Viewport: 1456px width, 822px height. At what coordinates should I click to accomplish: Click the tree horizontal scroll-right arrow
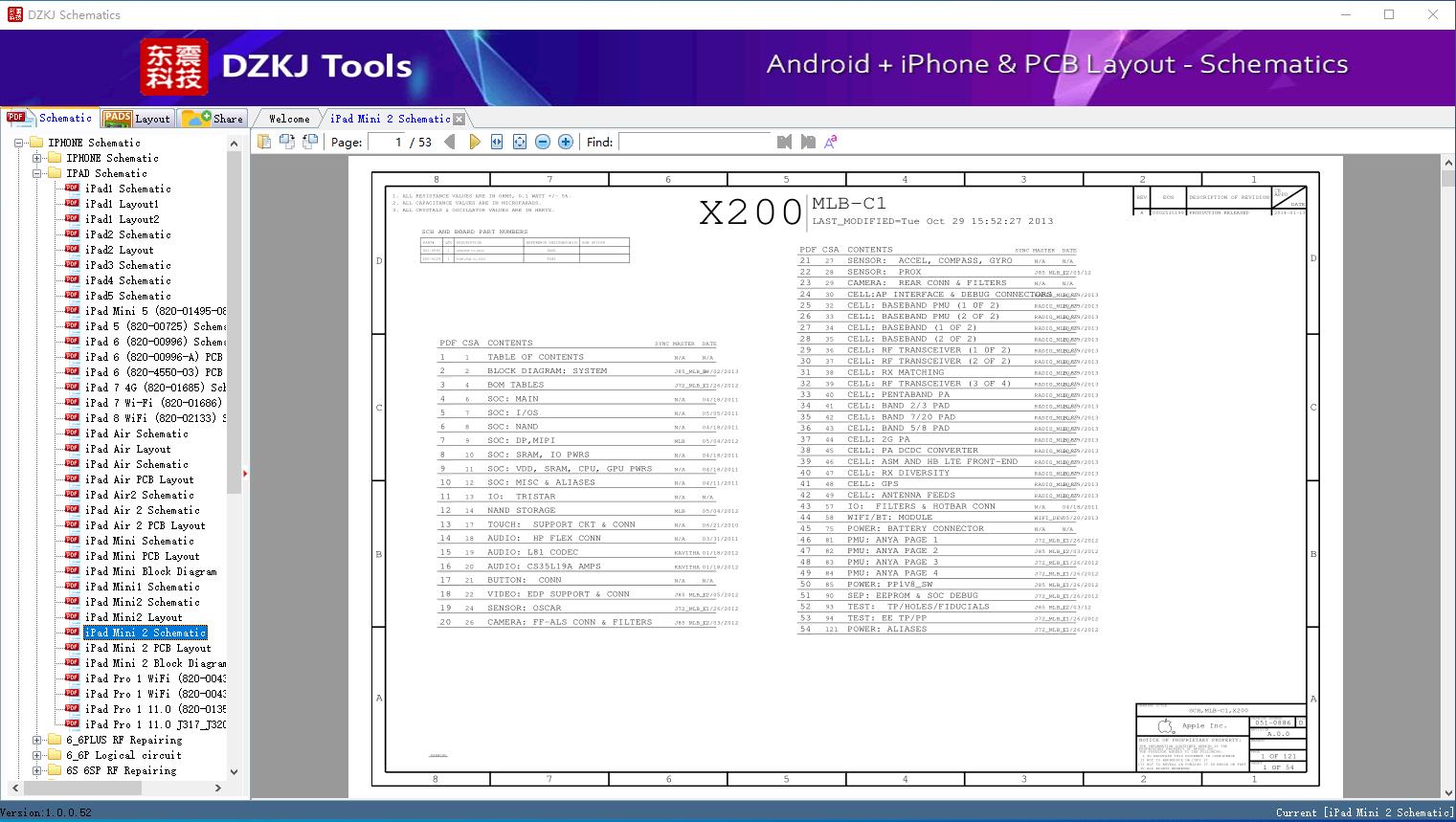click(x=218, y=788)
